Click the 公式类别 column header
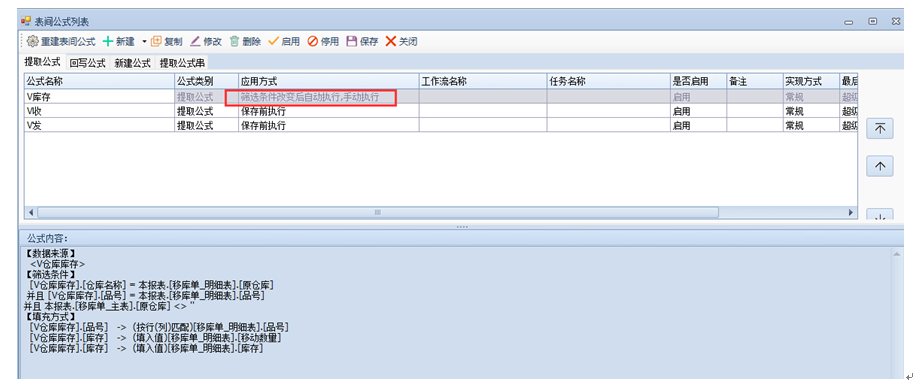923x385 pixels. pos(207,81)
